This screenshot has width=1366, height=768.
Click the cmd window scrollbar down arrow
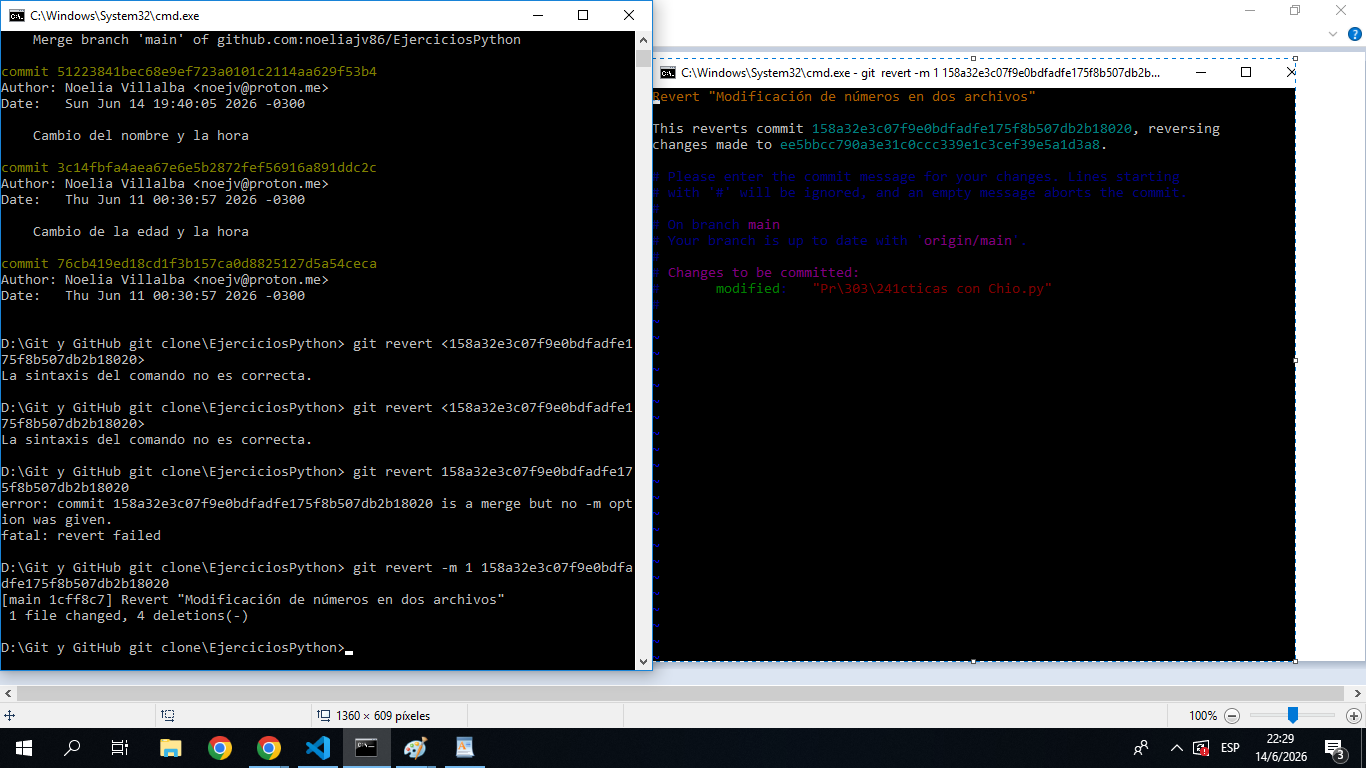643,661
